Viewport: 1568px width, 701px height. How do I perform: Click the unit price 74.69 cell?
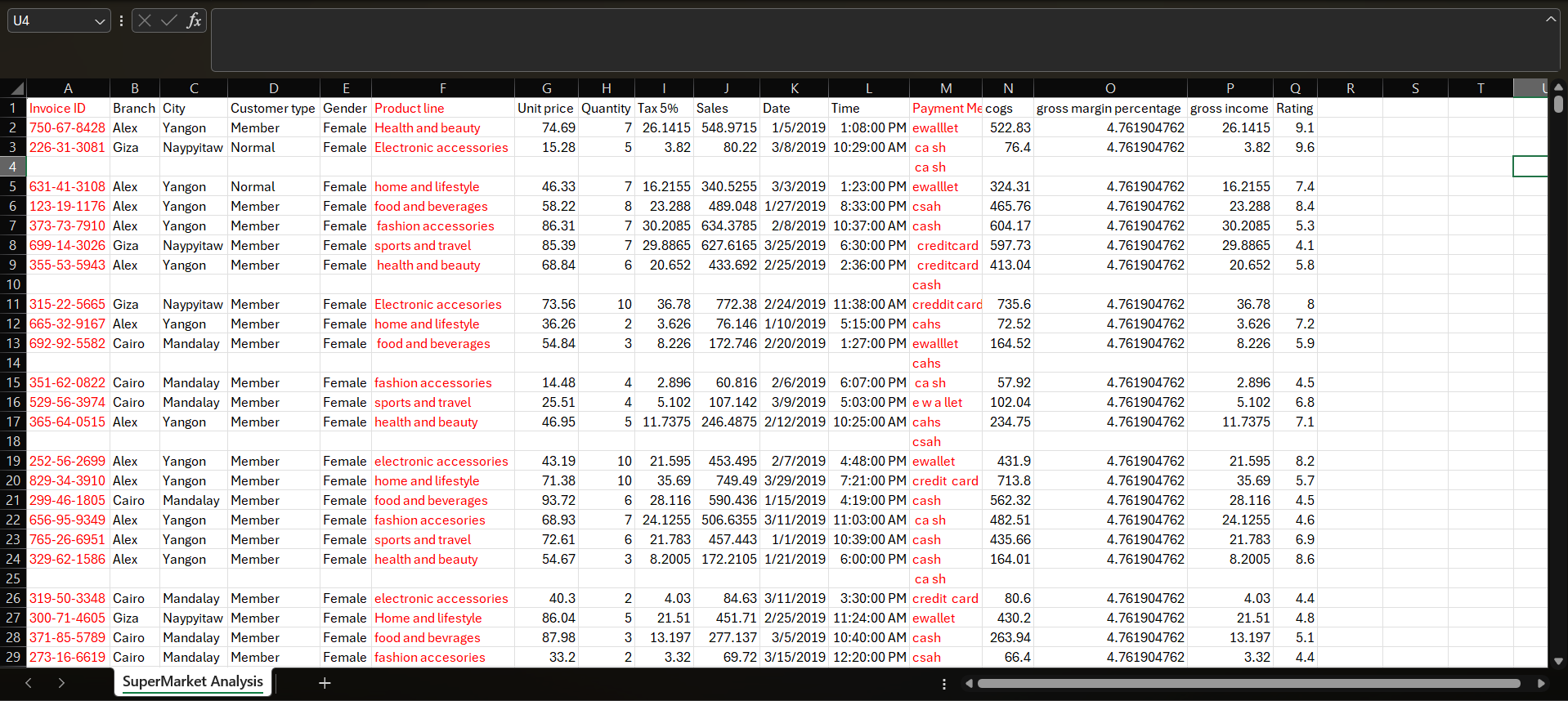coord(546,127)
